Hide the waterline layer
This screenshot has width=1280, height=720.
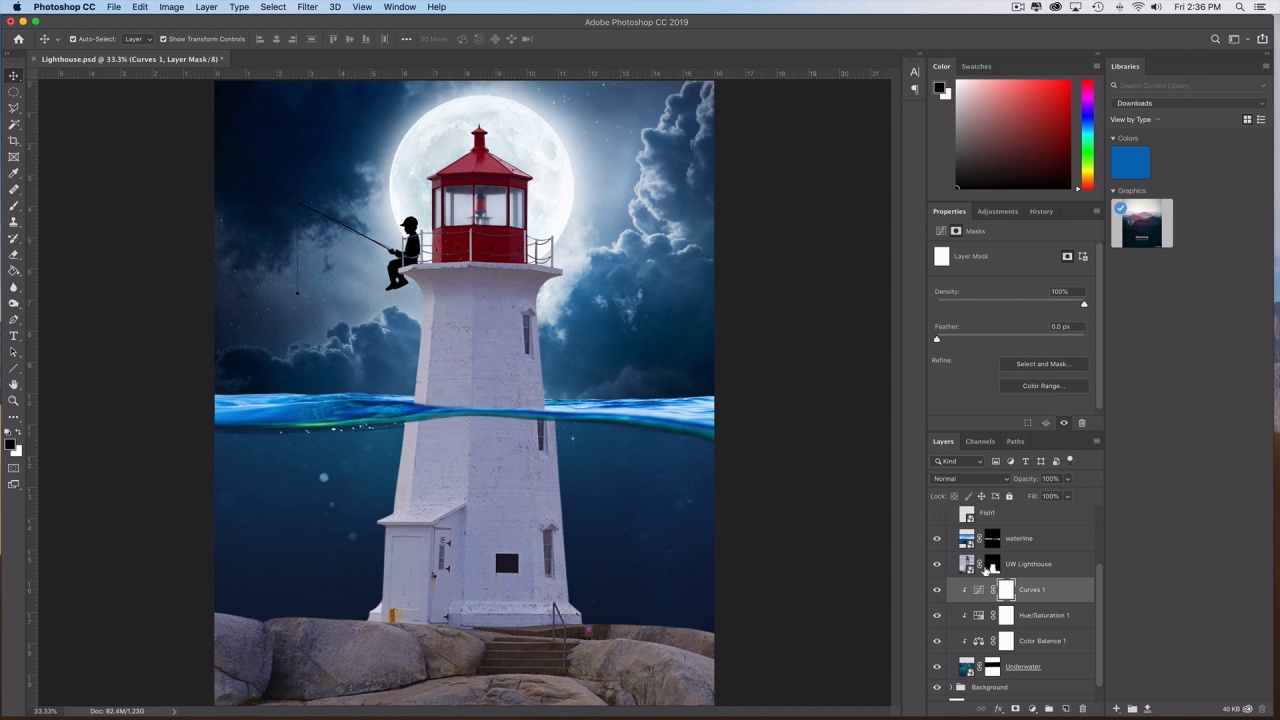click(937, 539)
